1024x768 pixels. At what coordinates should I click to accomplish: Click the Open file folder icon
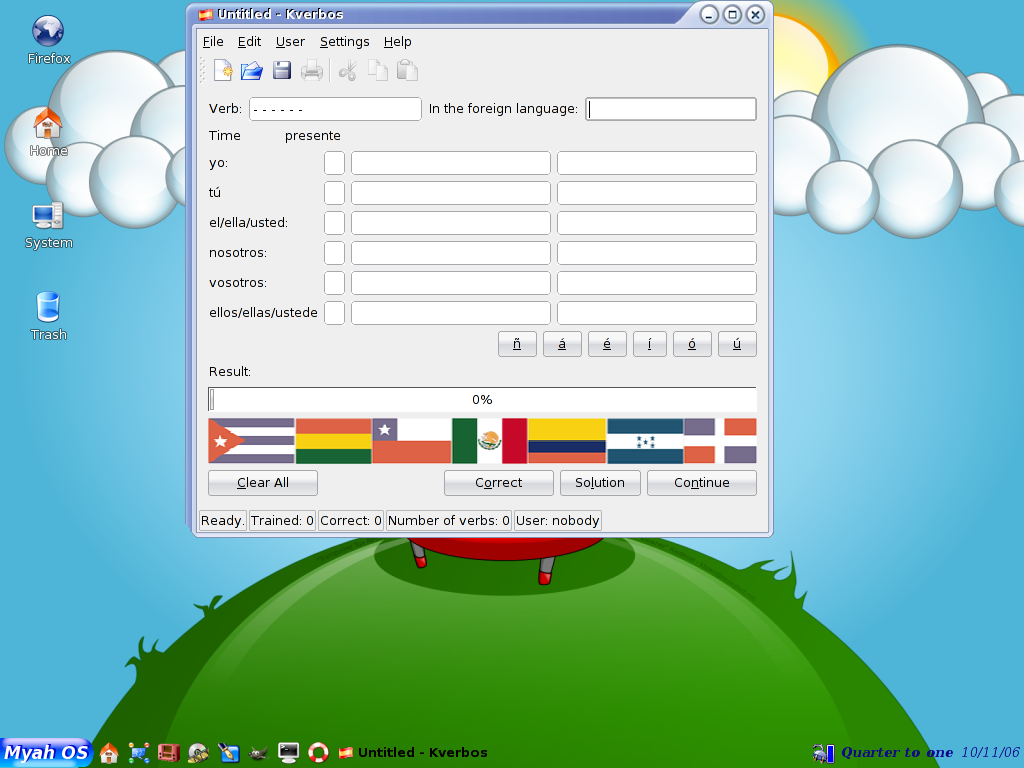(x=251, y=71)
